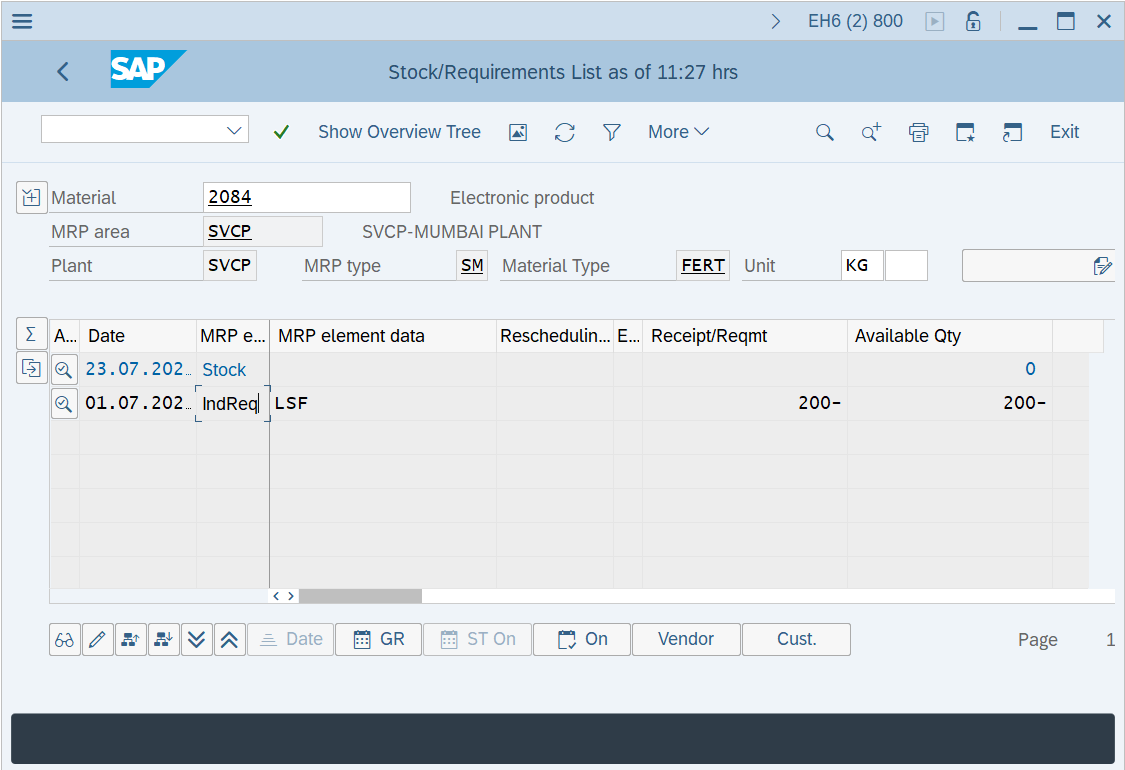
Task: Click Show Overview Tree
Action: 399,131
